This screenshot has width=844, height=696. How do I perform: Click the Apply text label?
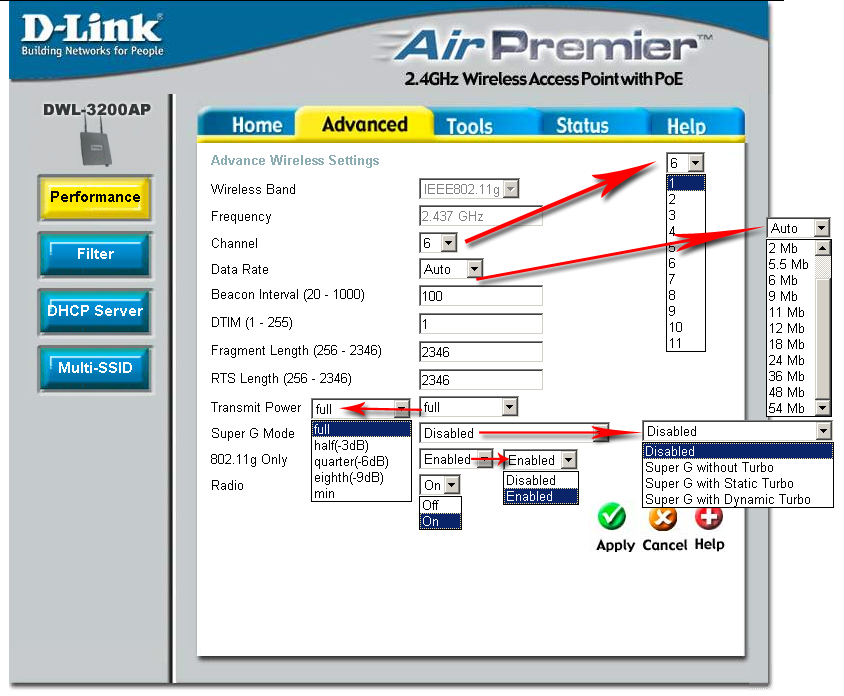pos(615,545)
